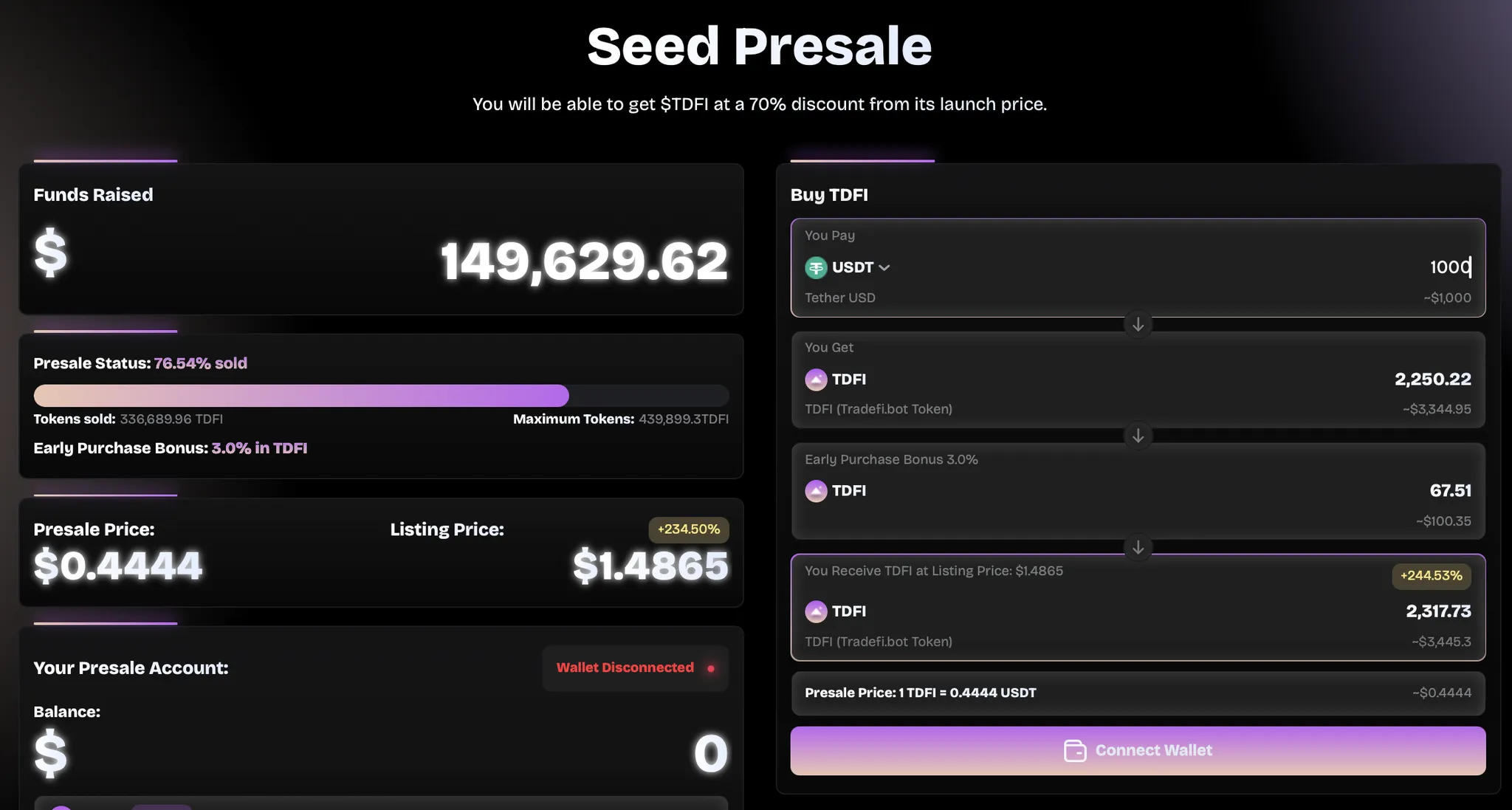Click the USDT Tether coin icon
This screenshot has width=1512, height=810.
pyautogui.click(x=816, y=267)
